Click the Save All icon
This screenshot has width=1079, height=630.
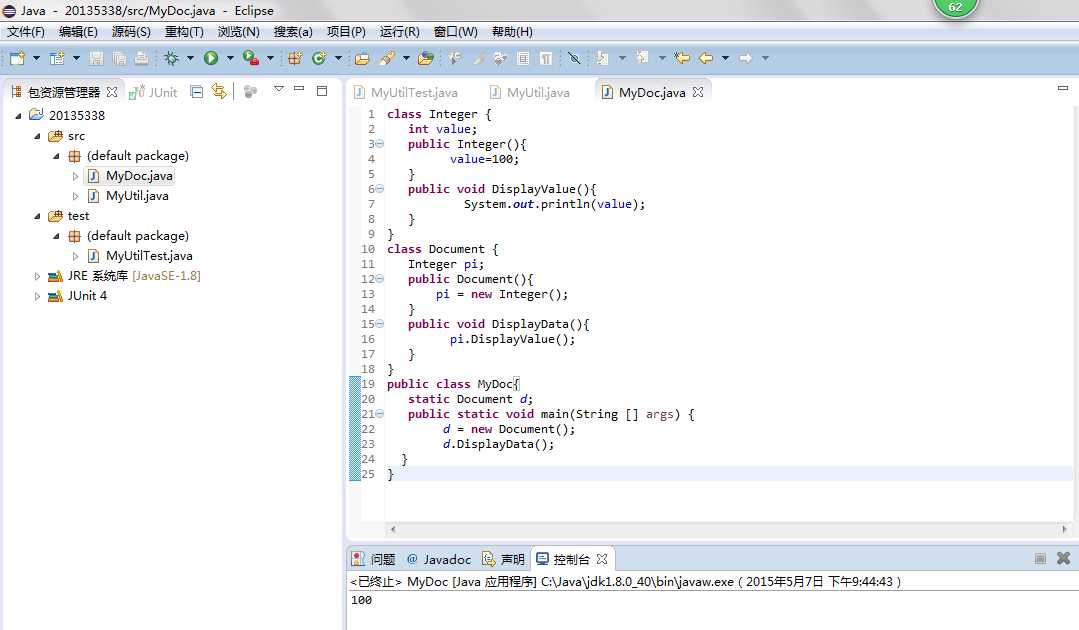tap(119, 58)
